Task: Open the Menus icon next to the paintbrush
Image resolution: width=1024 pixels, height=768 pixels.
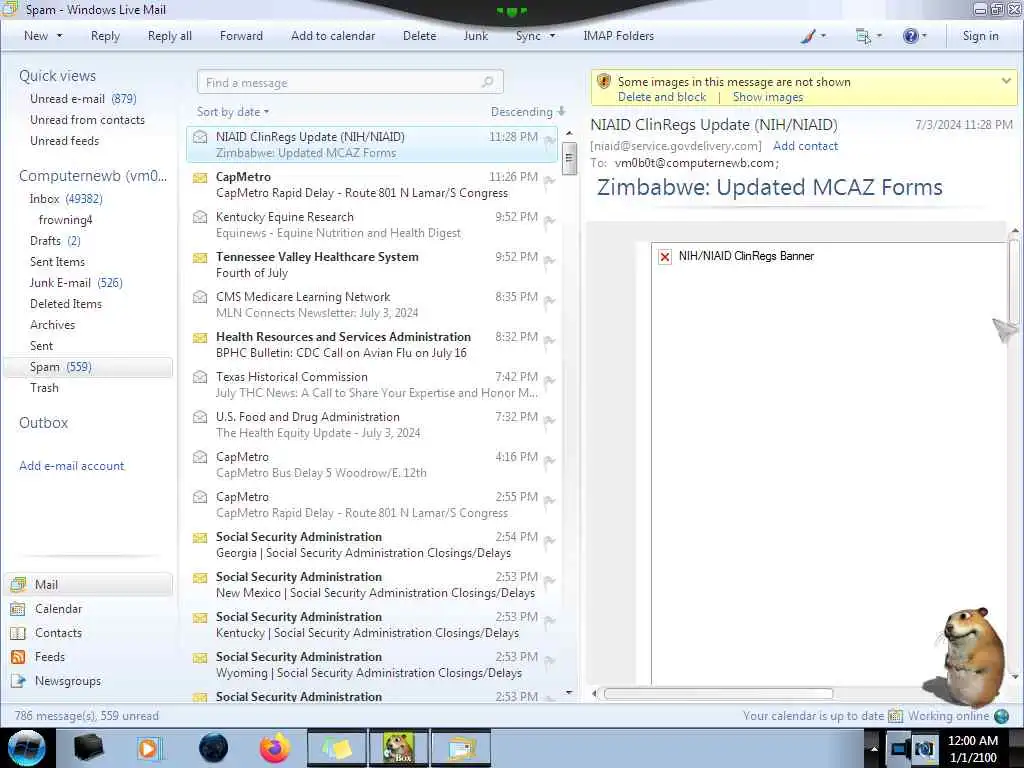Action: coord(863,36)
